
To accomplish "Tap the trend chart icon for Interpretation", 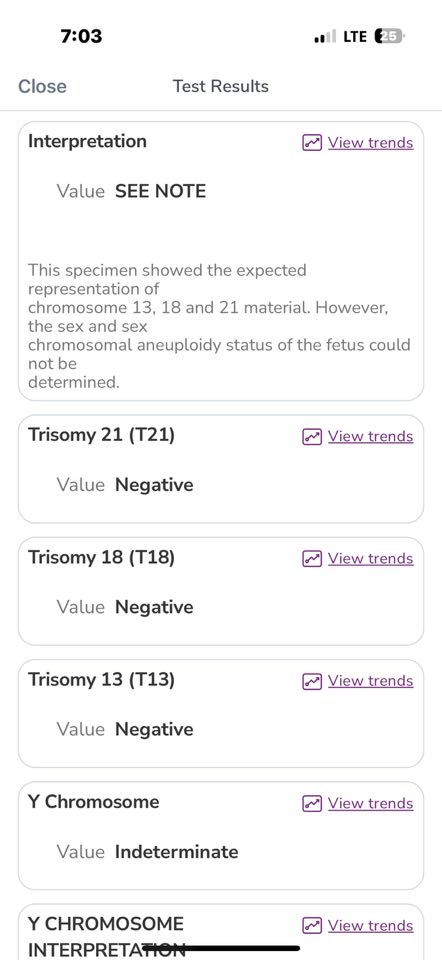I will point(312,143).
